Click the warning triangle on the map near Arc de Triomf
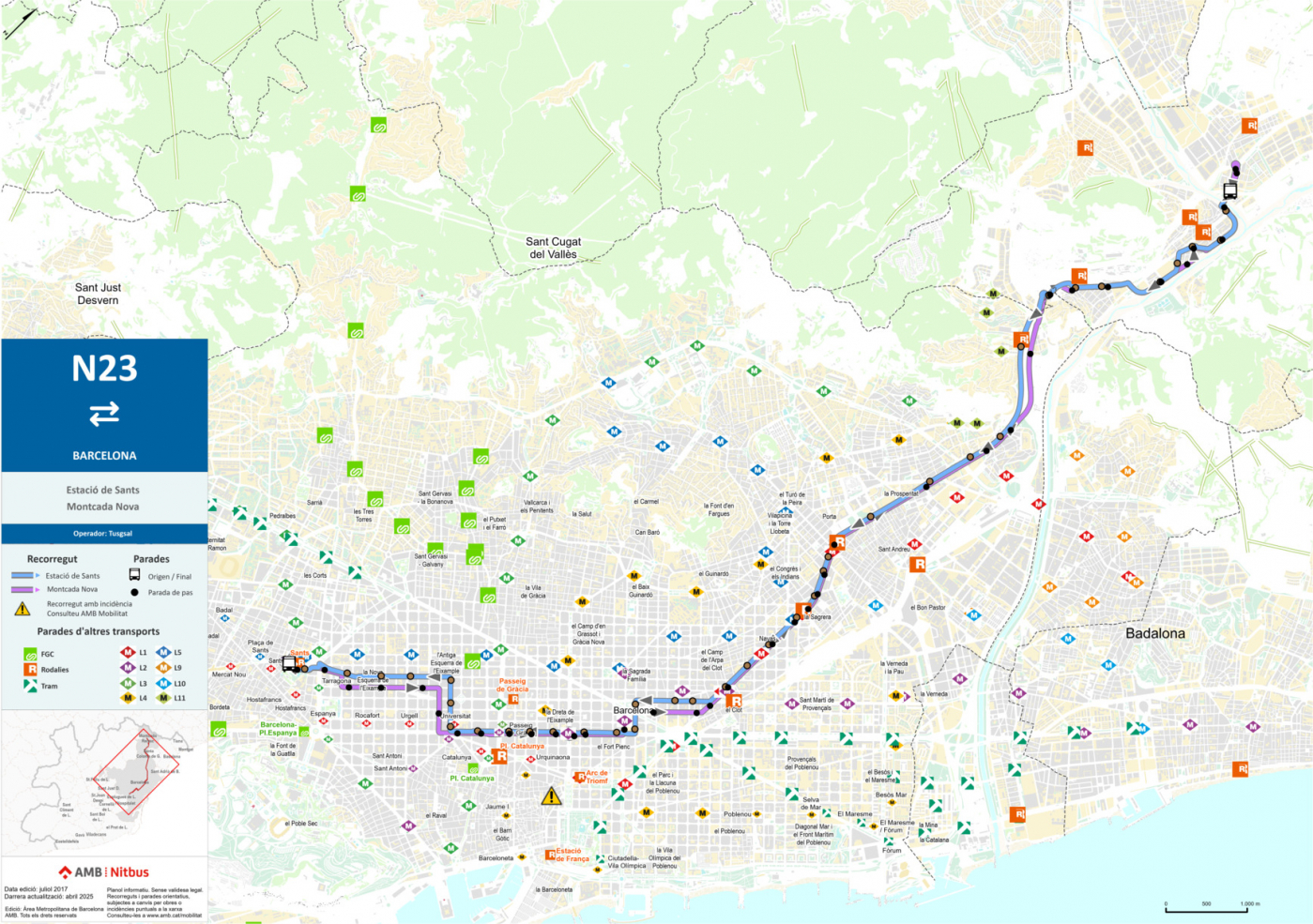 point(551,796)
